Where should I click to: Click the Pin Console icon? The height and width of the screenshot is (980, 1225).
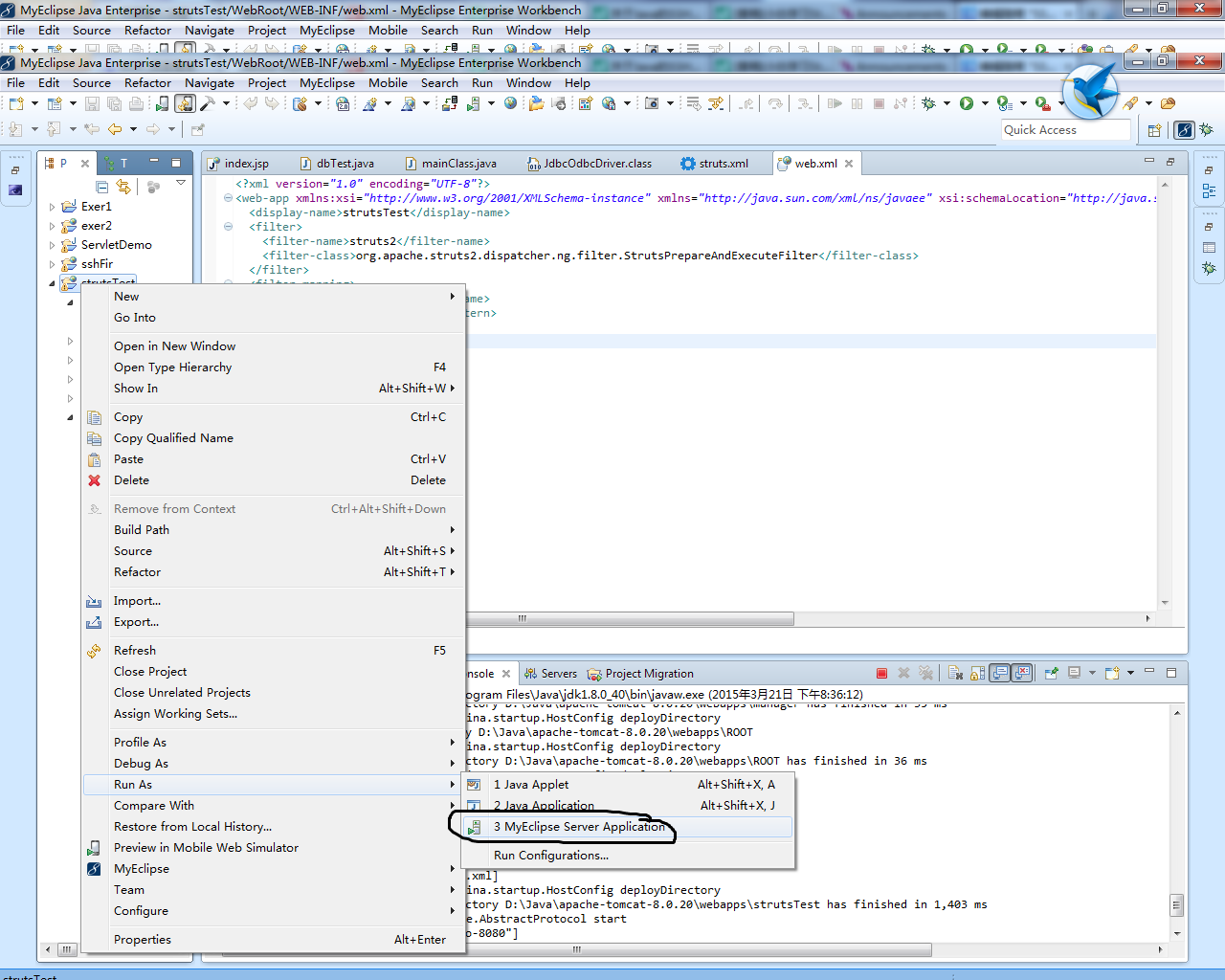tap(1051, 673)
